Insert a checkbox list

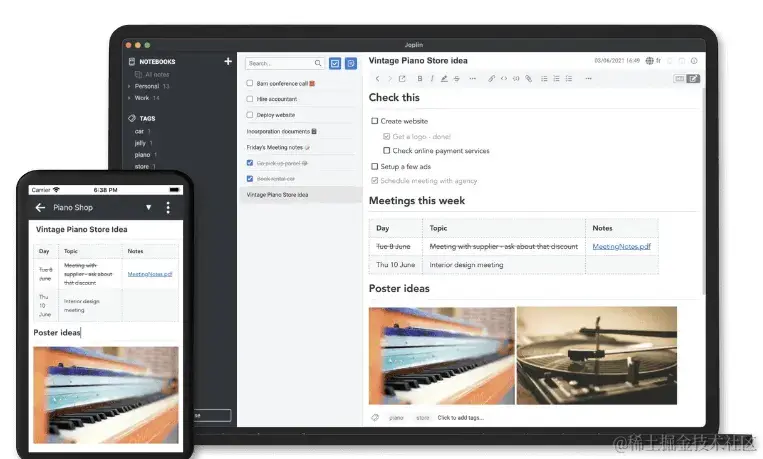[x=569, y=78]
